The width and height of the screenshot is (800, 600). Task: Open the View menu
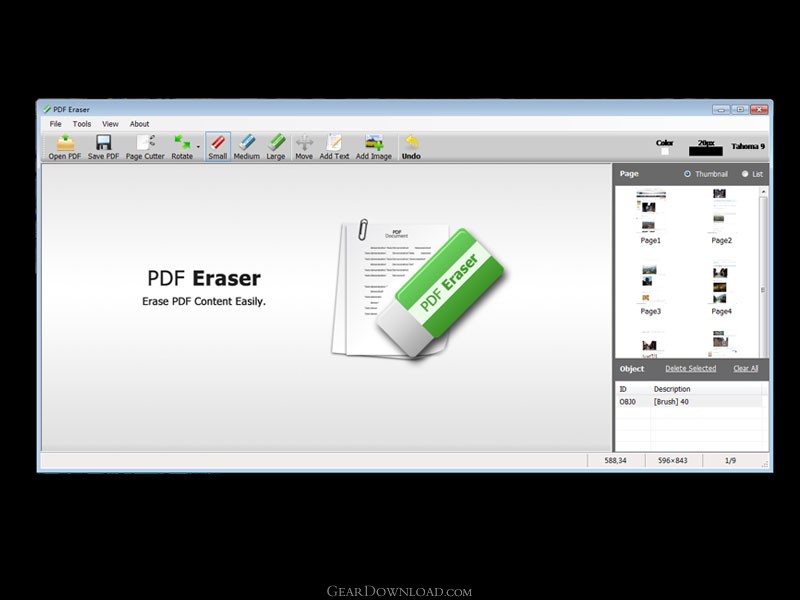pyautogui.click(x=110, y=124)
